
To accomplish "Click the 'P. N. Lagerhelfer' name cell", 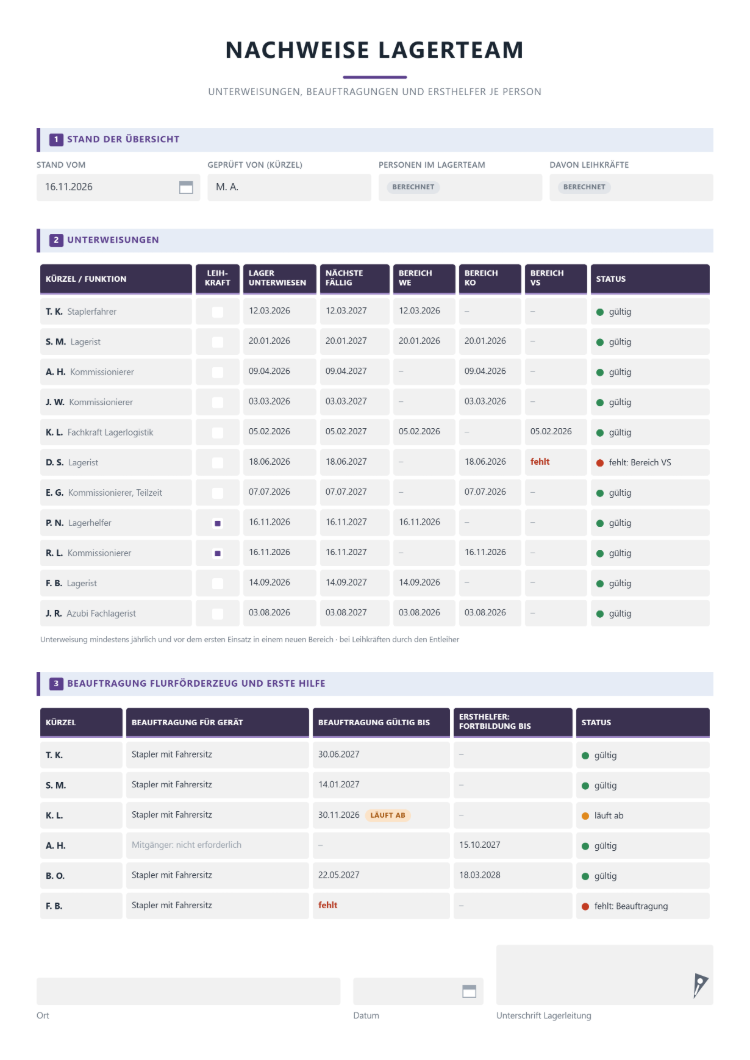I will point(116,523).
